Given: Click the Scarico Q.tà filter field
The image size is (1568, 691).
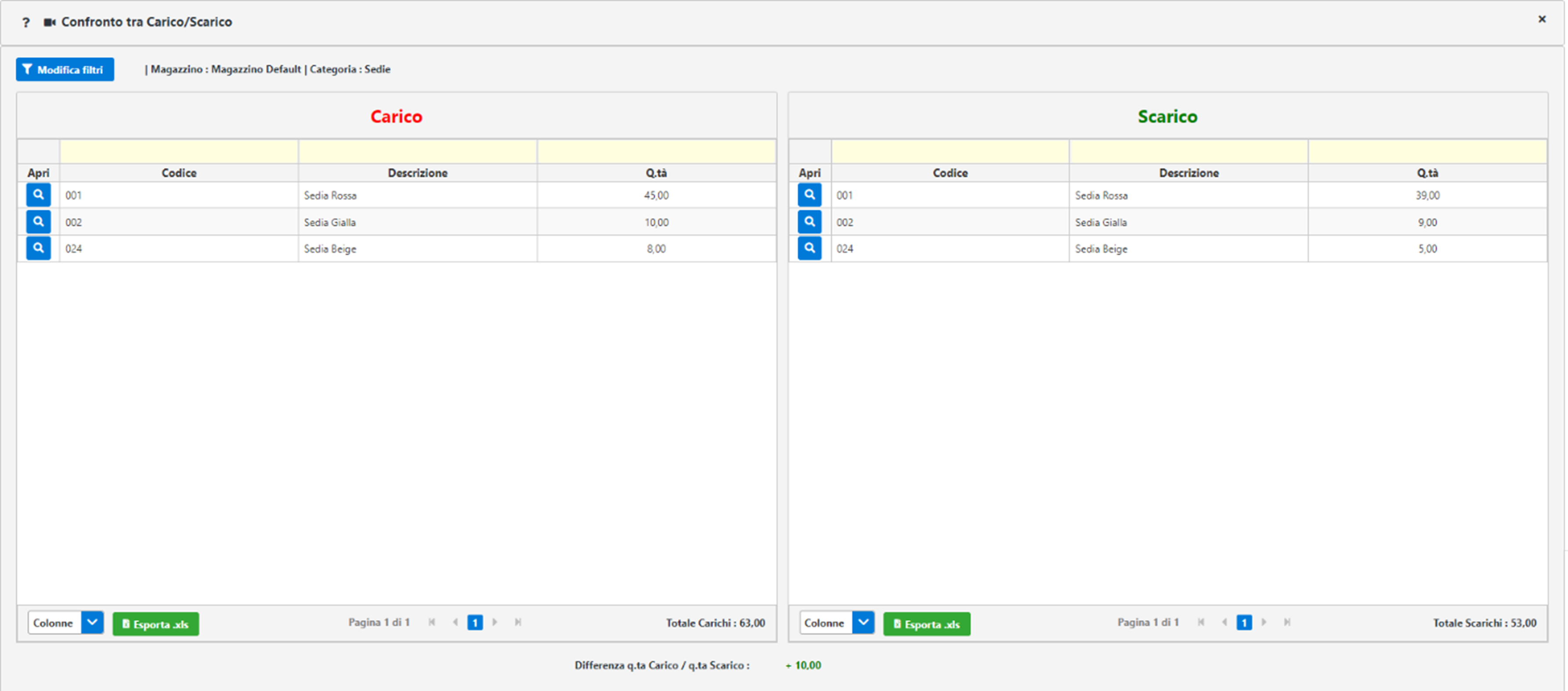Looking at the screenshot, I should click(x=1427, y=152).
